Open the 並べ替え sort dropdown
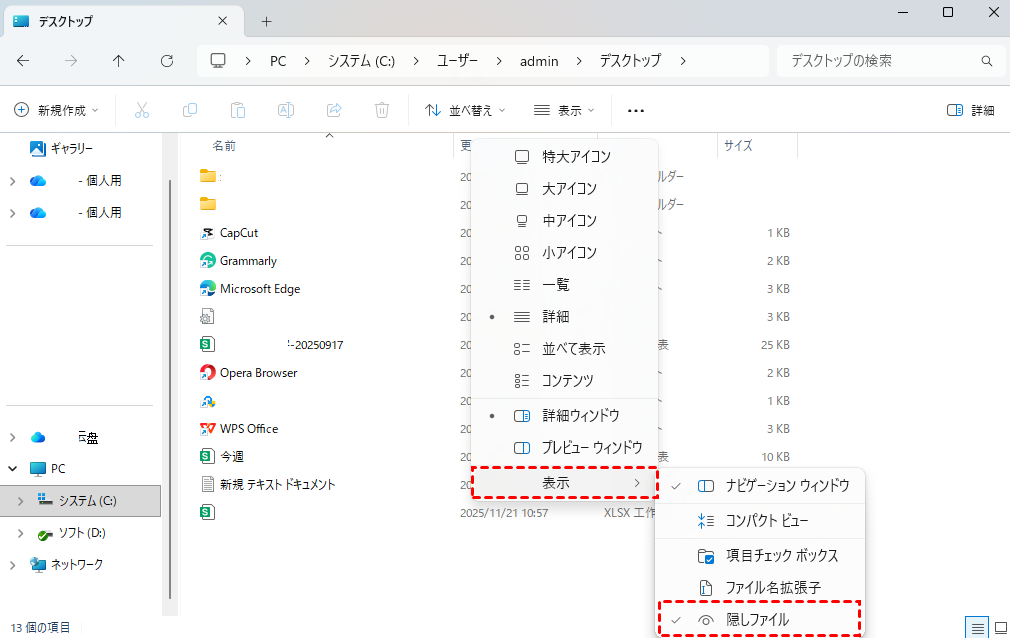The width and height of the screenshot is (1010, 638). point(465,110)
